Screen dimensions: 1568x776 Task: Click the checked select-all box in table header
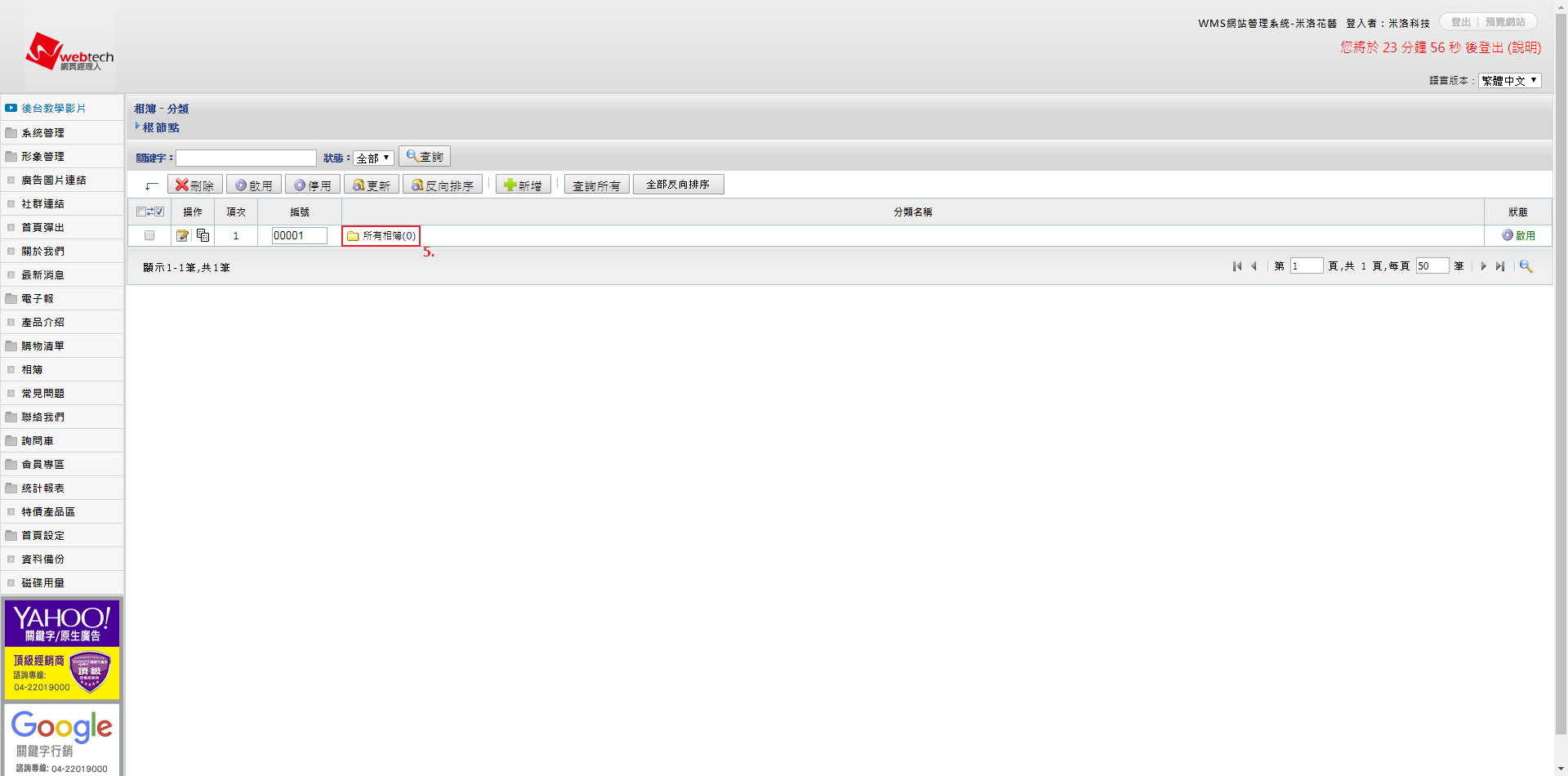(x=159, y=212)
